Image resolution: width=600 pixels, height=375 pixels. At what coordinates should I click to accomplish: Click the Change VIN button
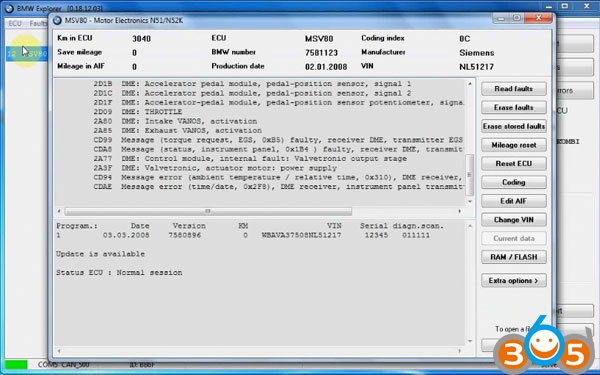tap(514, 220)
